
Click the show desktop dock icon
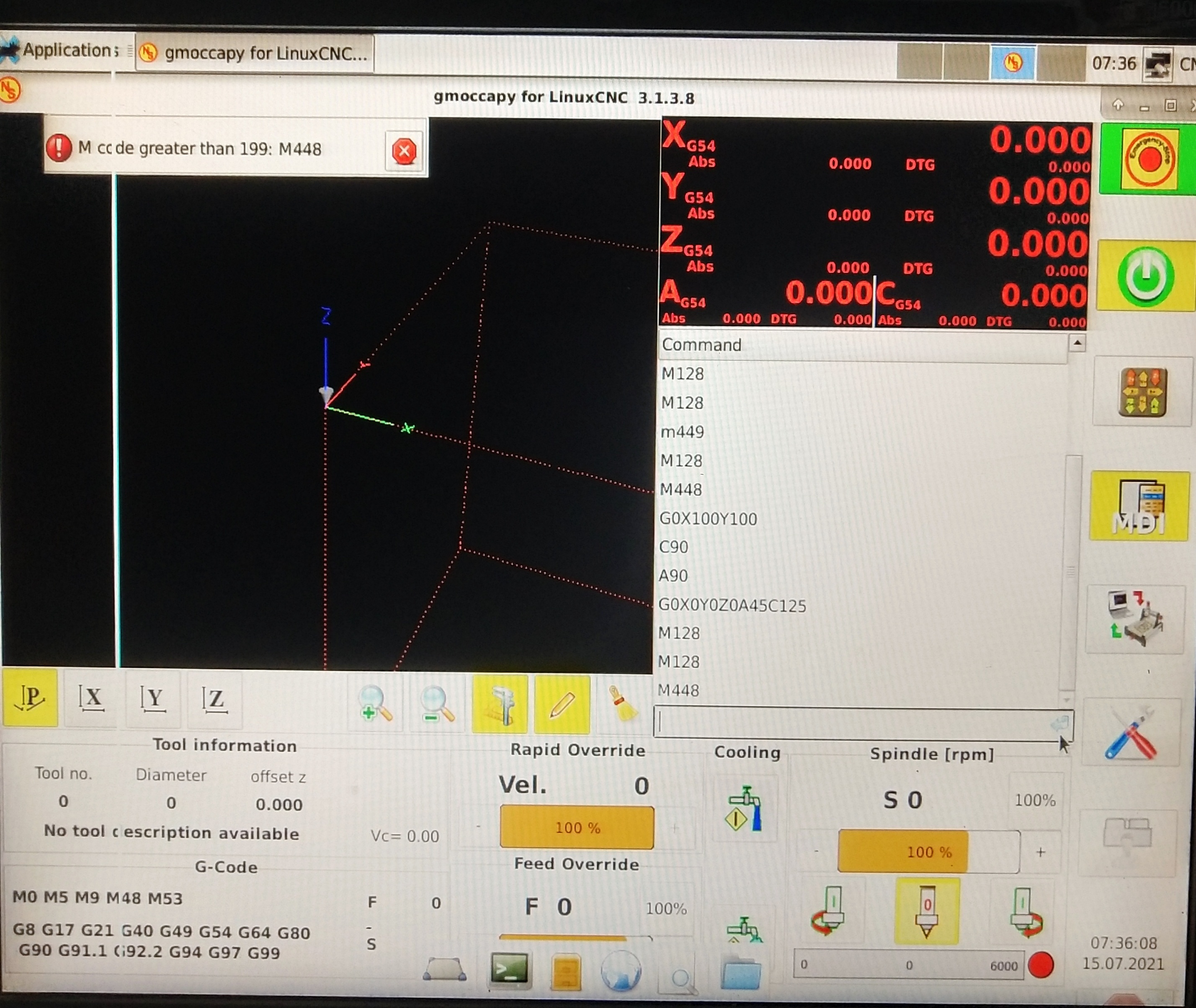tap(444, 969)
